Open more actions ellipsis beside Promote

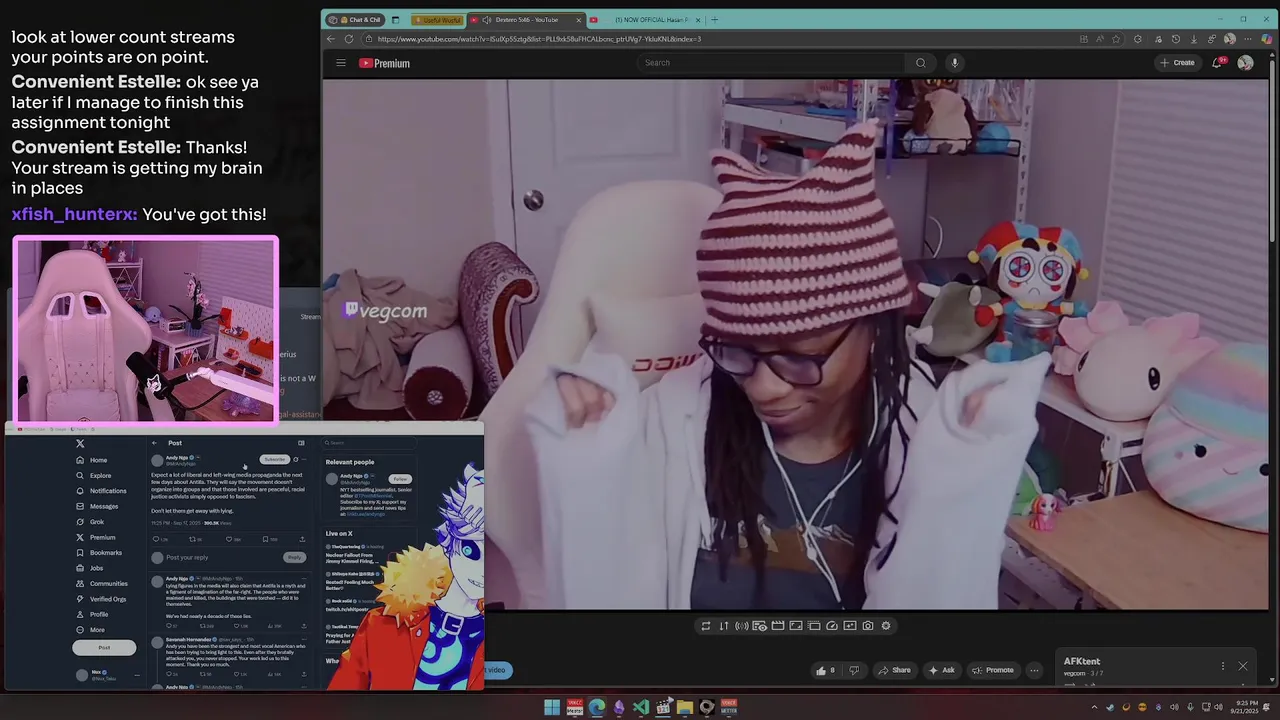pos(1035,671)
